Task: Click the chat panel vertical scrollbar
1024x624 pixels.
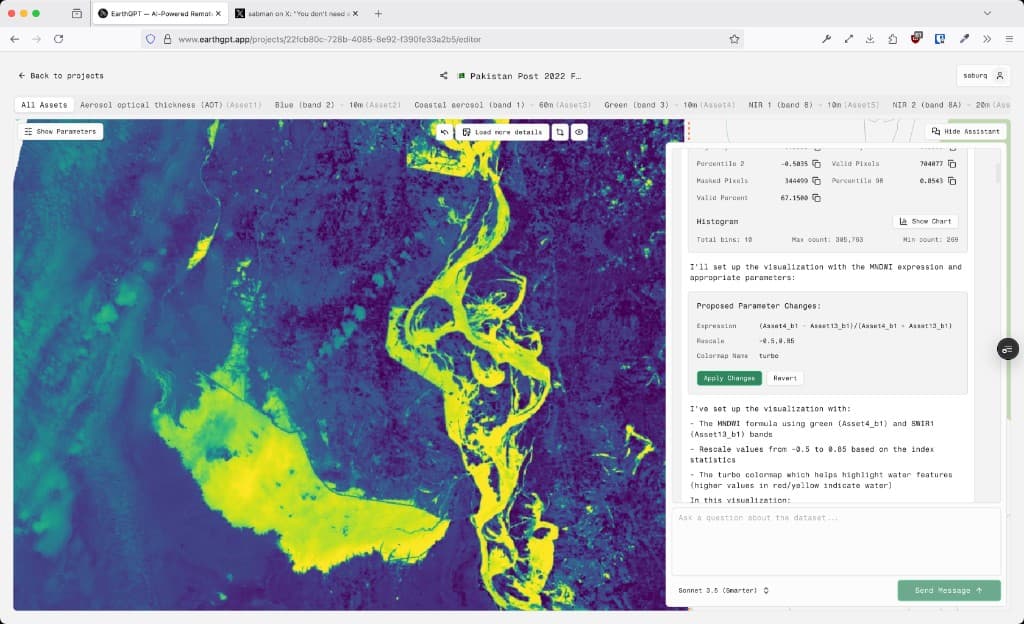Action: tap(997, 173)
